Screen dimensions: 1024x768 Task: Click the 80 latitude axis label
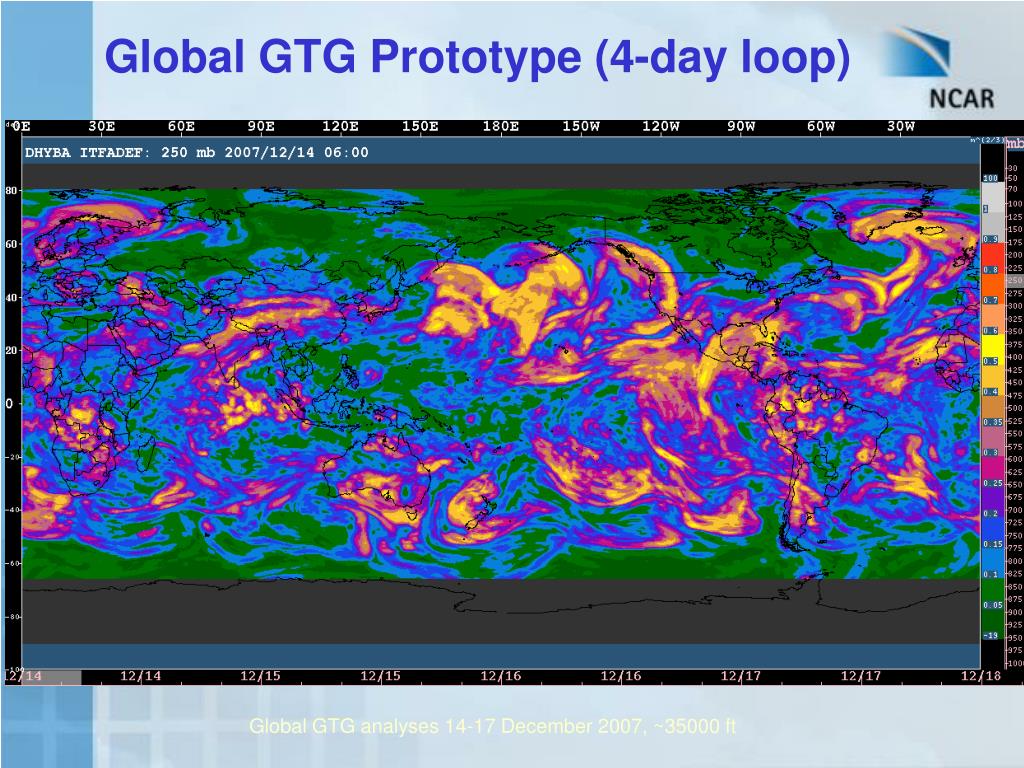tap(12, 191)
